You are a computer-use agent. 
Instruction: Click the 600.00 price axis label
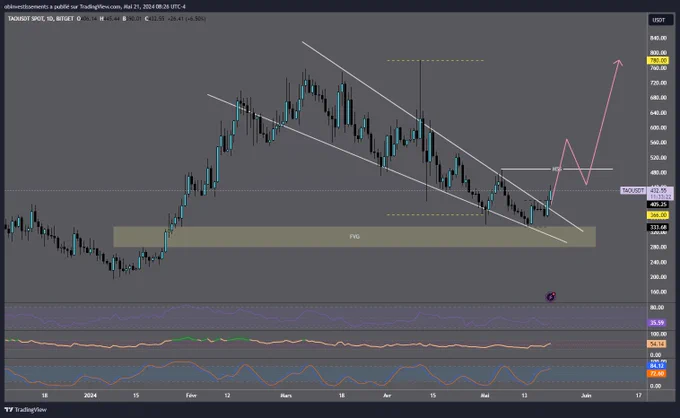click(658, 128)
